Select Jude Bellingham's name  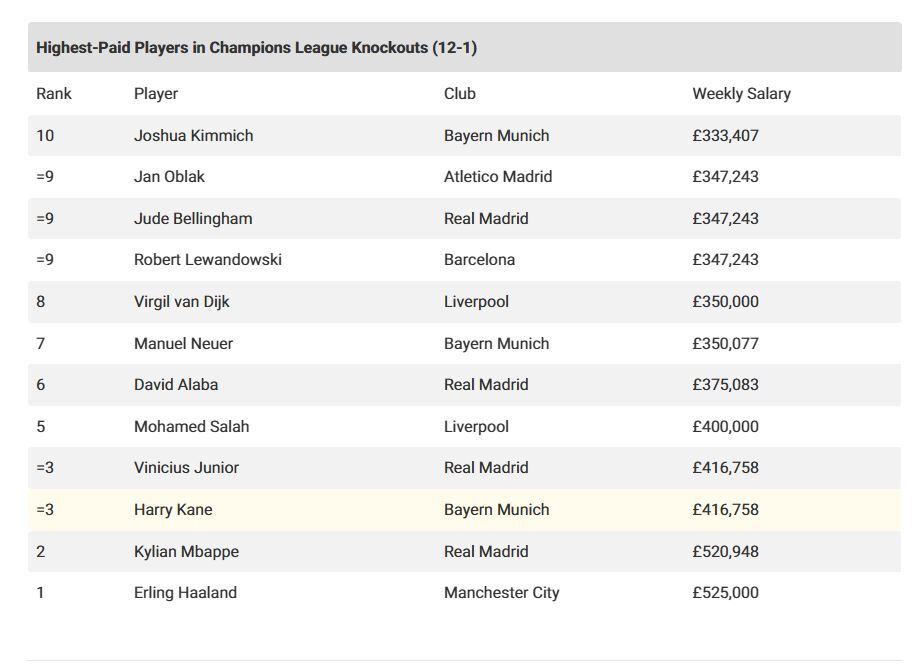[193, 219]
